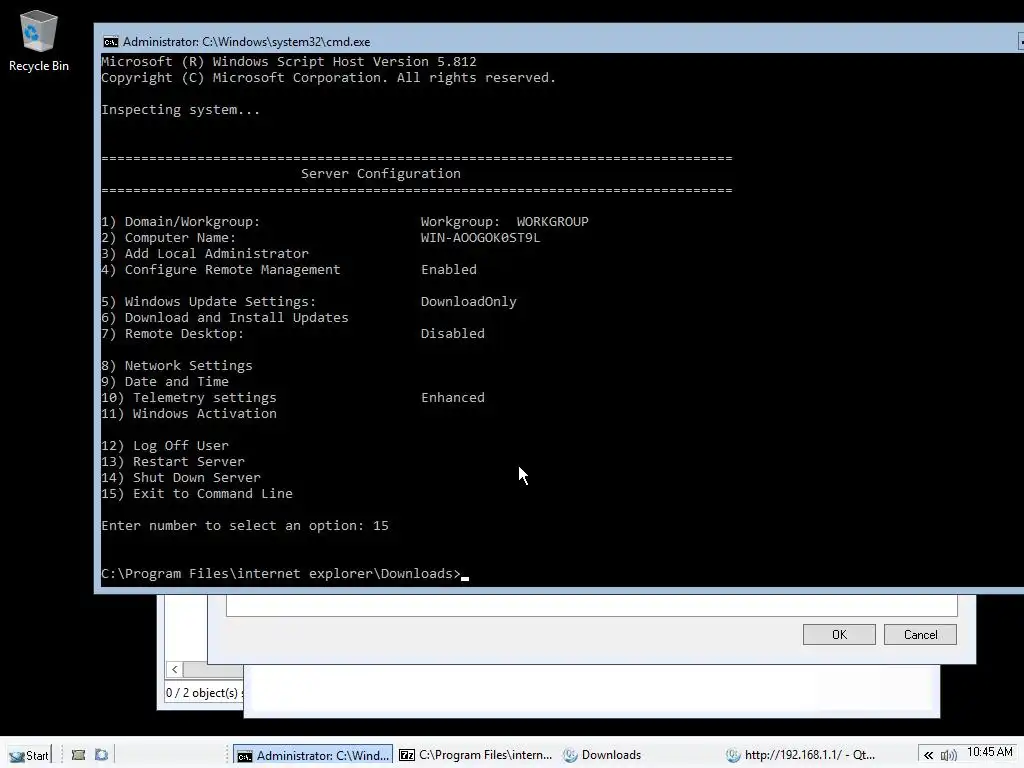1024x768 pixels.
Task: Click the '4) Configure Remote Management' line
Action: (221, 270)
